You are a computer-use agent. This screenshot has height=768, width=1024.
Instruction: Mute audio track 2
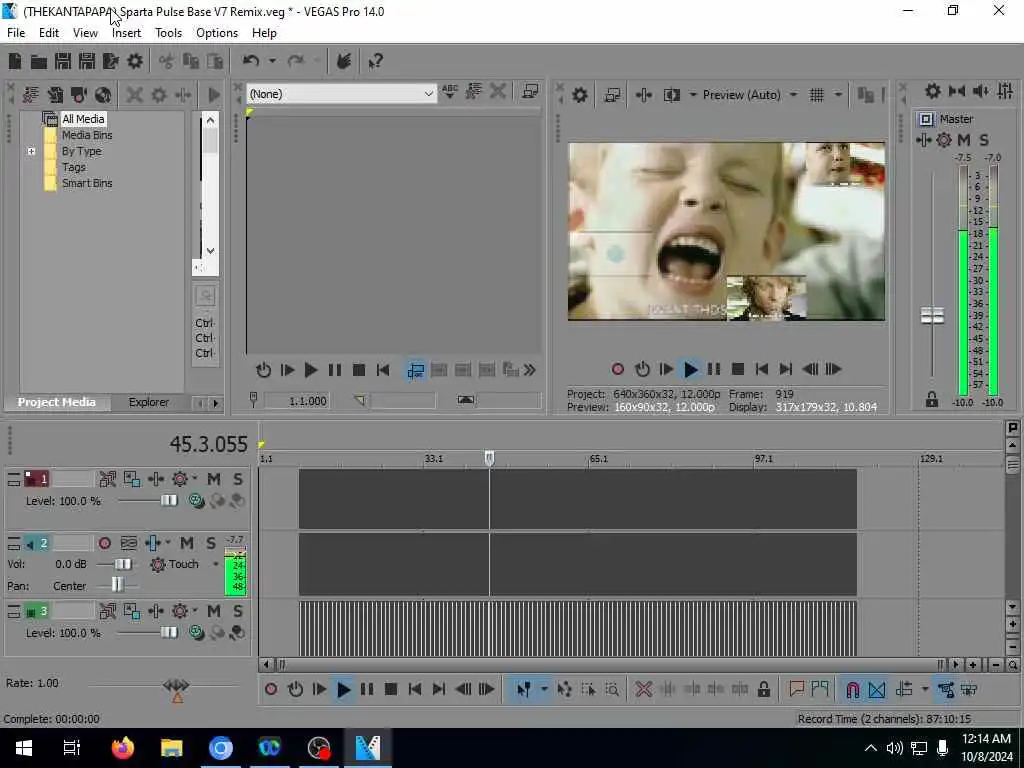187,543
